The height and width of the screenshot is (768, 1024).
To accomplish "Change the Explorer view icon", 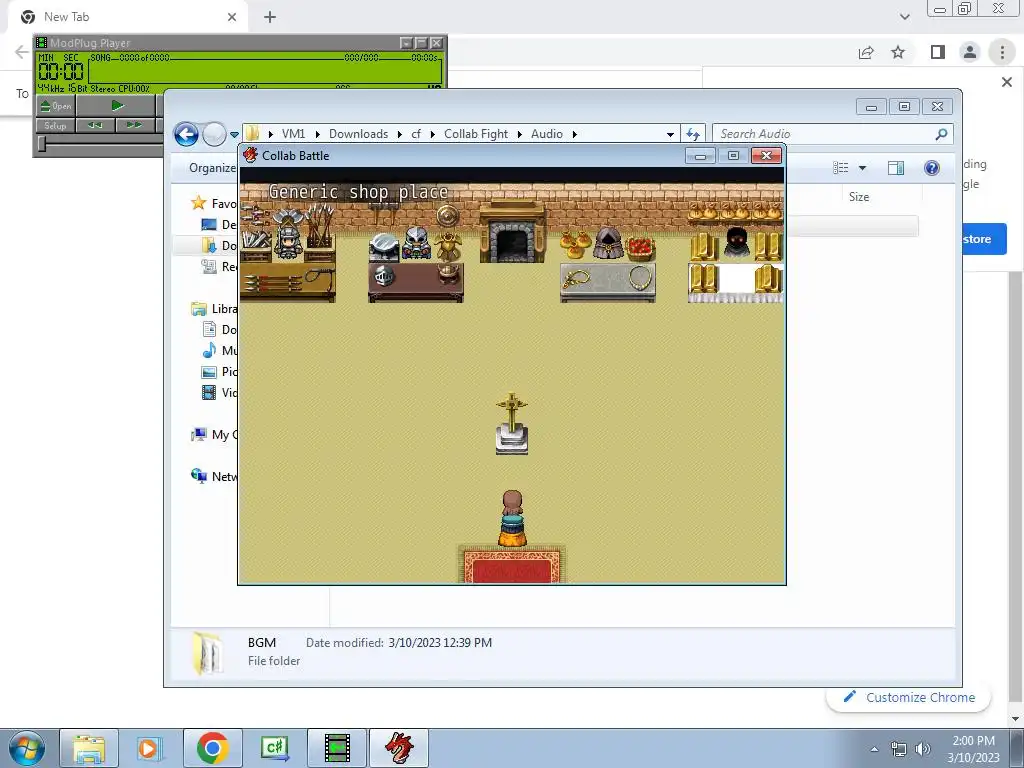I will pos(840,168).
